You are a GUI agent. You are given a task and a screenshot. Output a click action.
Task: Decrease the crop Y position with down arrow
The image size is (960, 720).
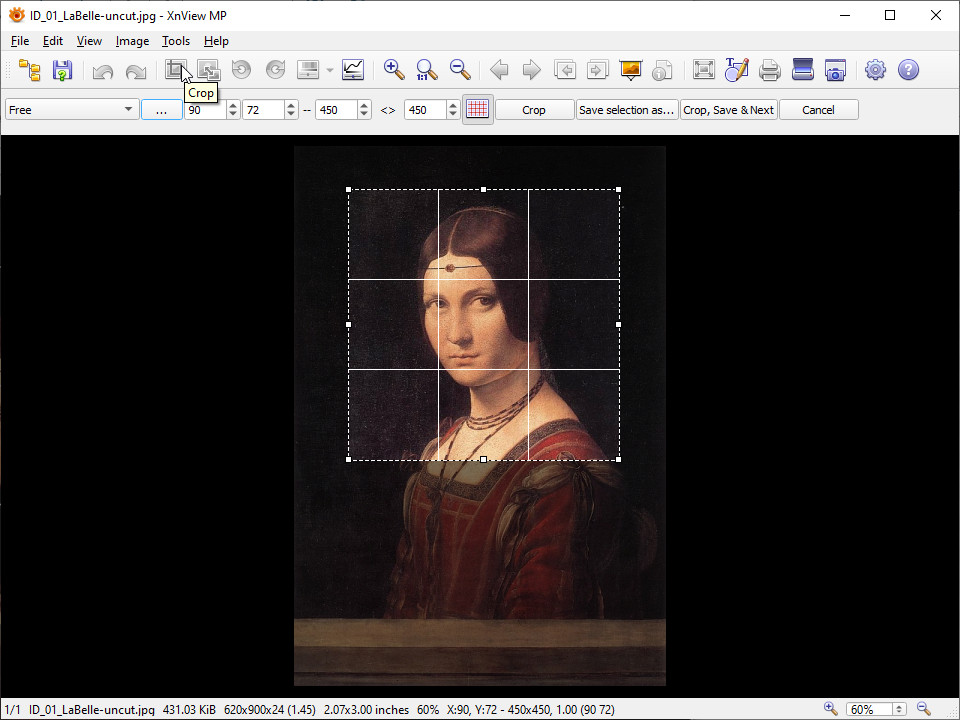click(291, 115)
